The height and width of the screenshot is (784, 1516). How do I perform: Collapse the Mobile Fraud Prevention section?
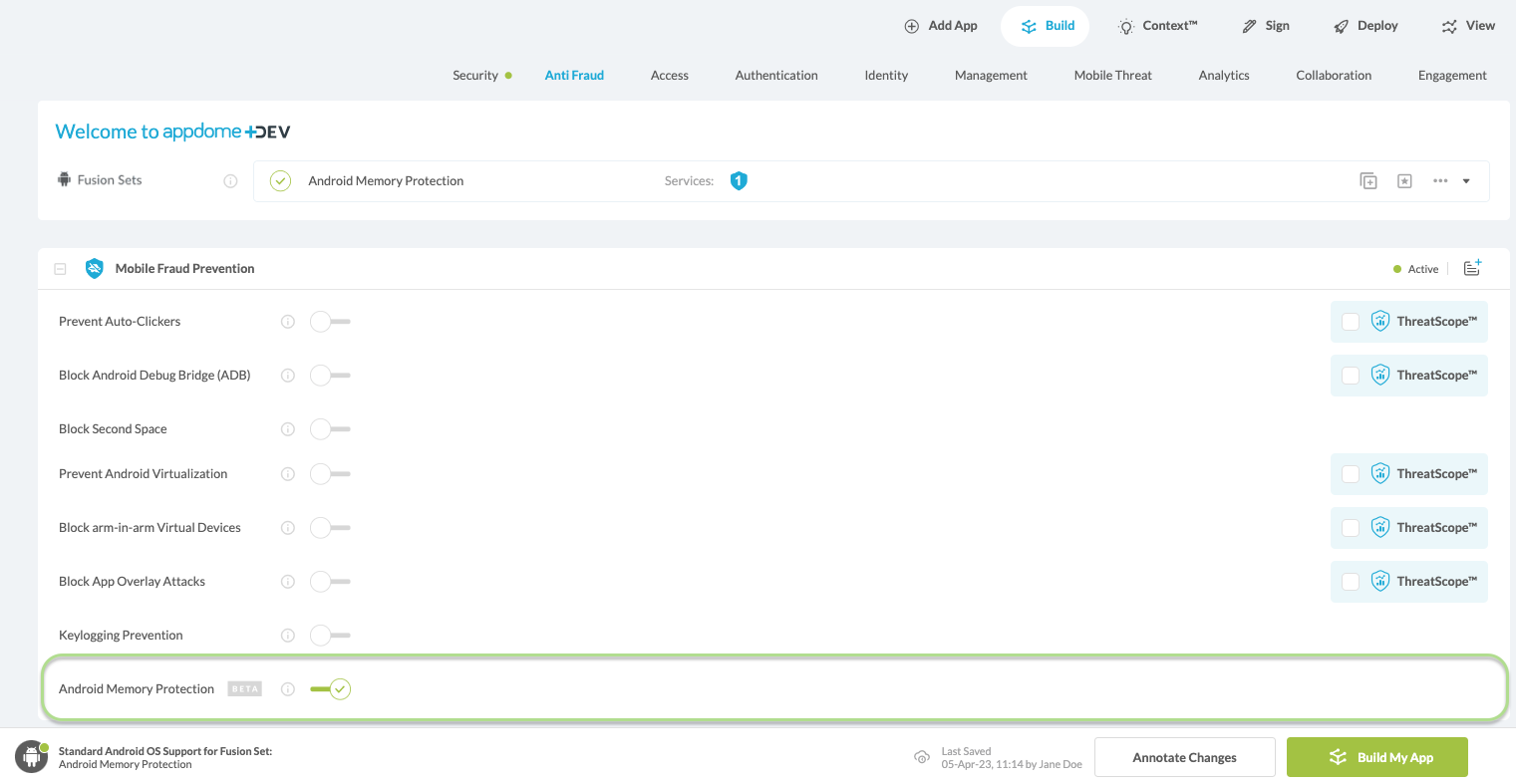click(x=60, y=269)
